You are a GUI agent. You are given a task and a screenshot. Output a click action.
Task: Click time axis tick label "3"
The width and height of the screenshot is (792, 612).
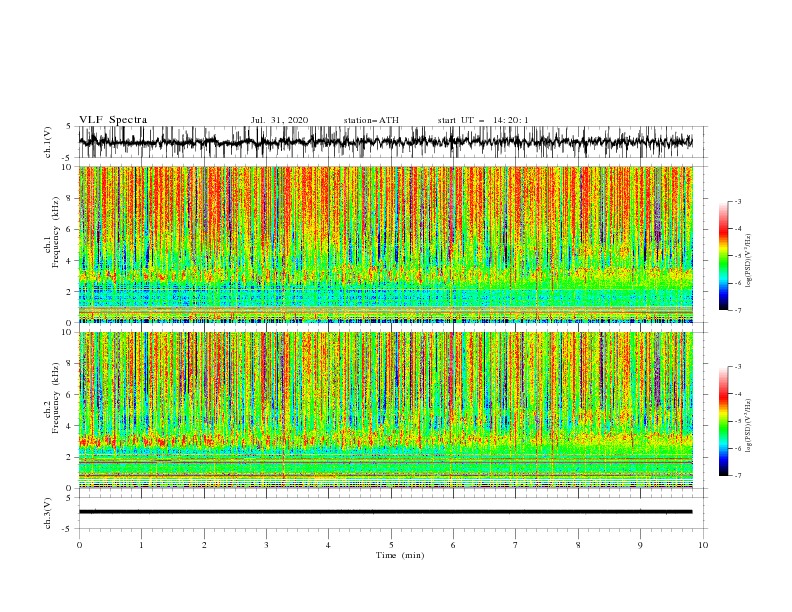tap(266, 545)
